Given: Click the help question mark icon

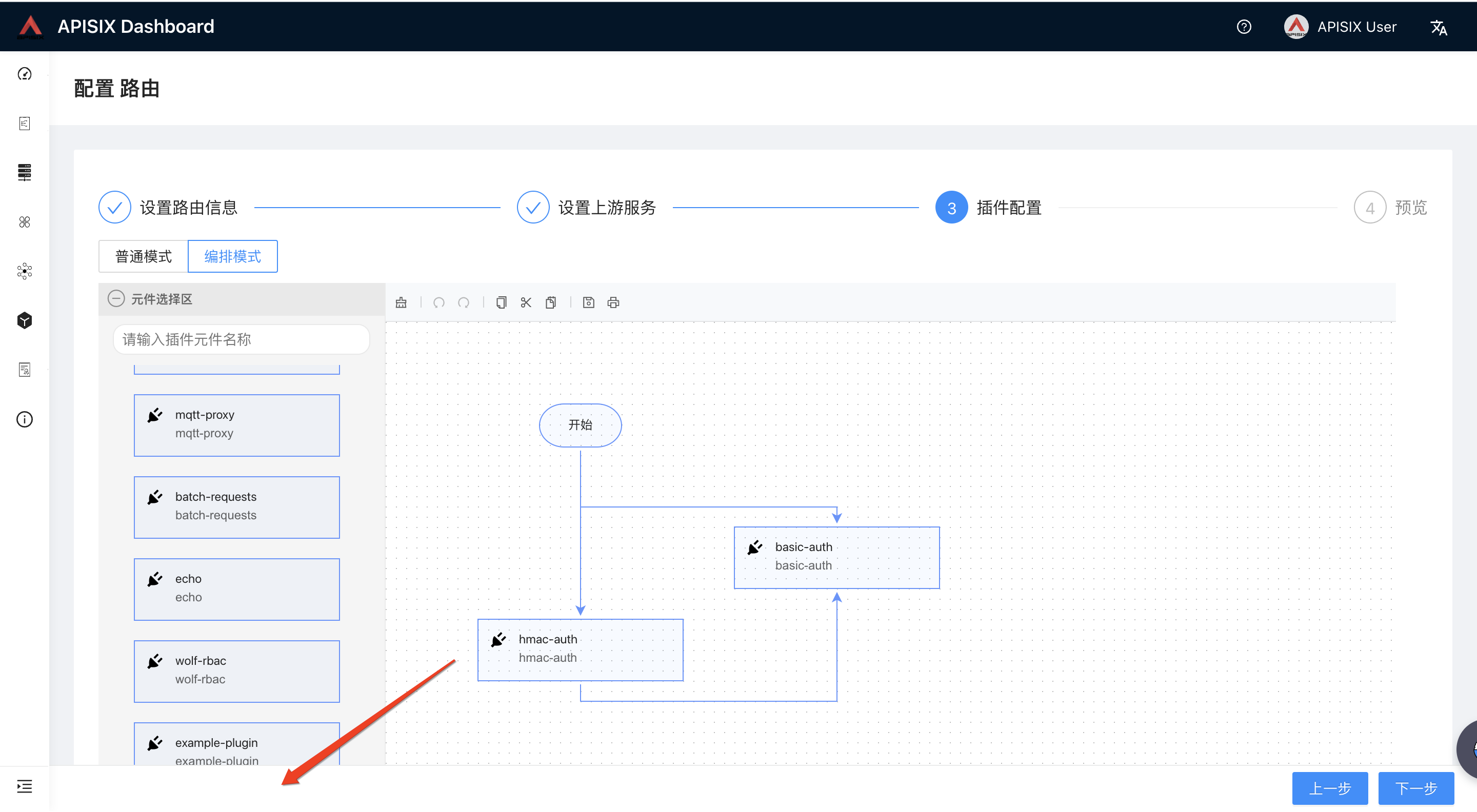Looking at the screenshot, I should 1244,27.
